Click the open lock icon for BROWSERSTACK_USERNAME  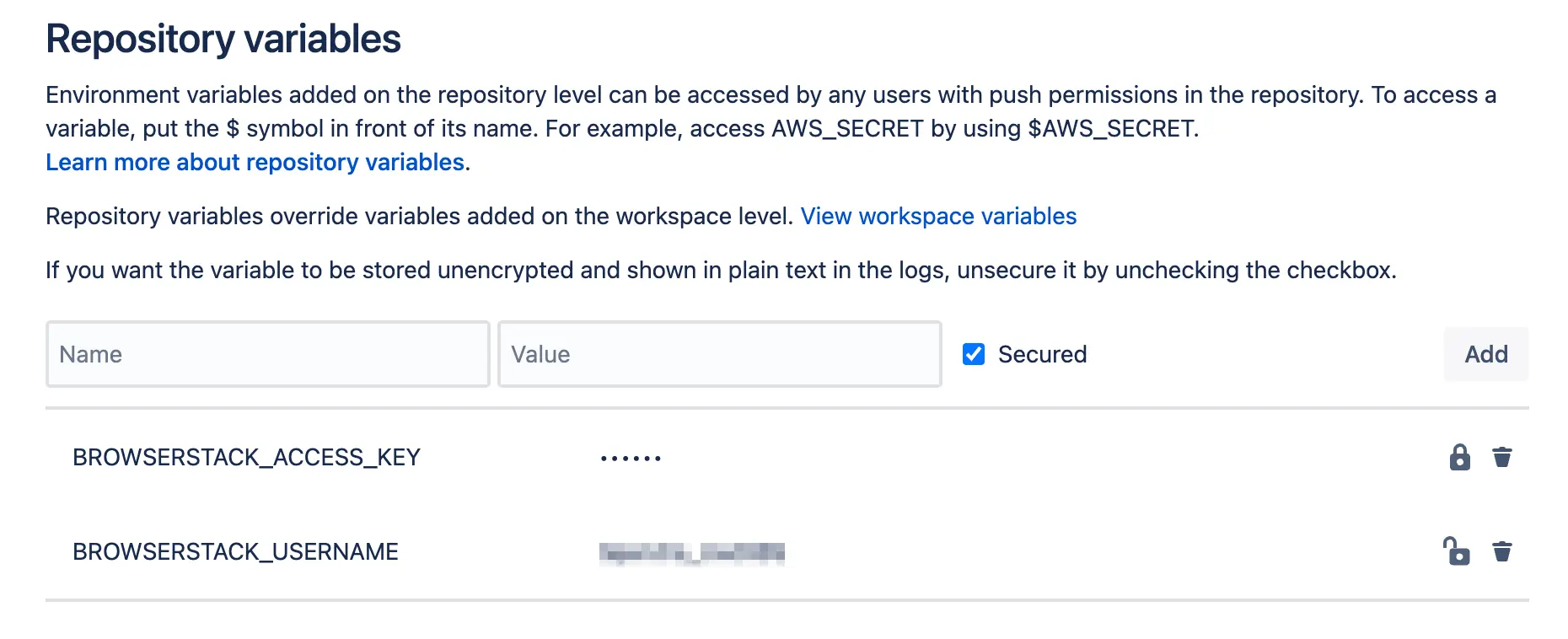[1456, 551]
